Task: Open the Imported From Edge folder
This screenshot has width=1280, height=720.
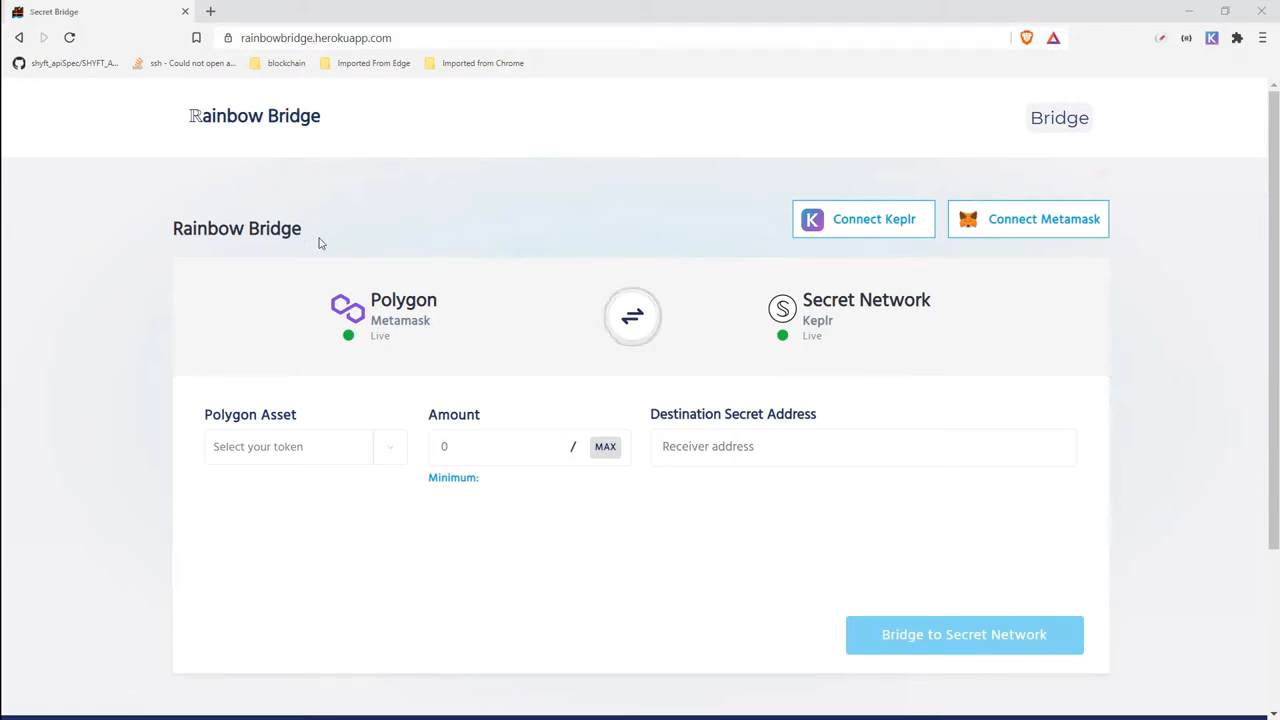Action: tap(365, 63)
